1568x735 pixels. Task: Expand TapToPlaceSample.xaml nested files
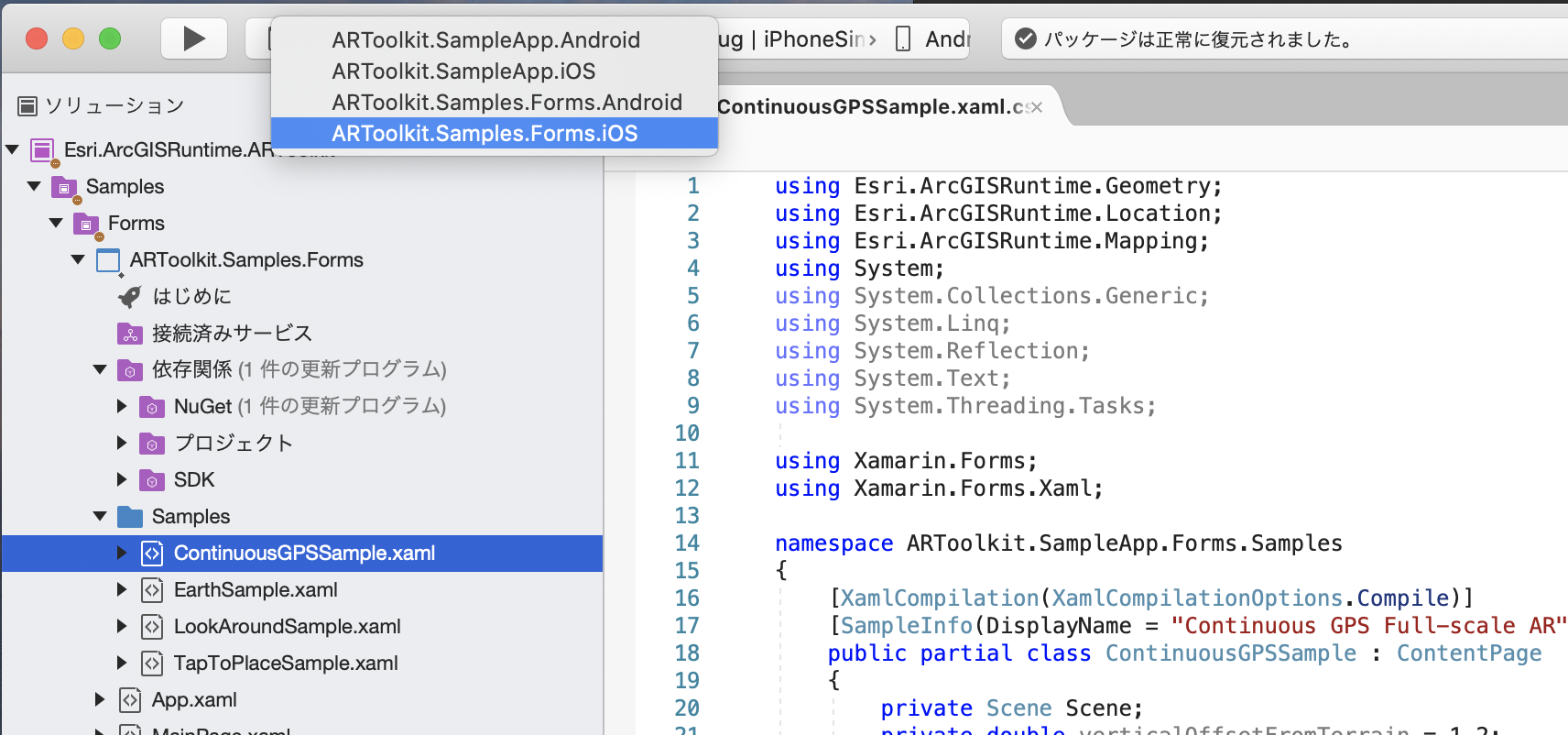click(x=122, y=663)
